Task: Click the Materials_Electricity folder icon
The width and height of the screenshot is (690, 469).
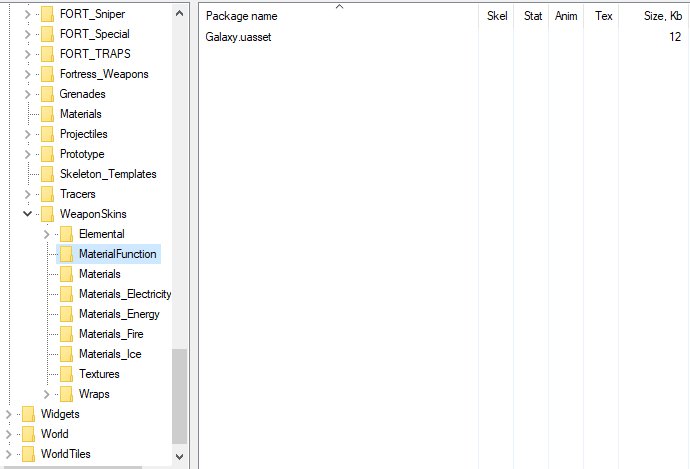Action: point(66,294)
